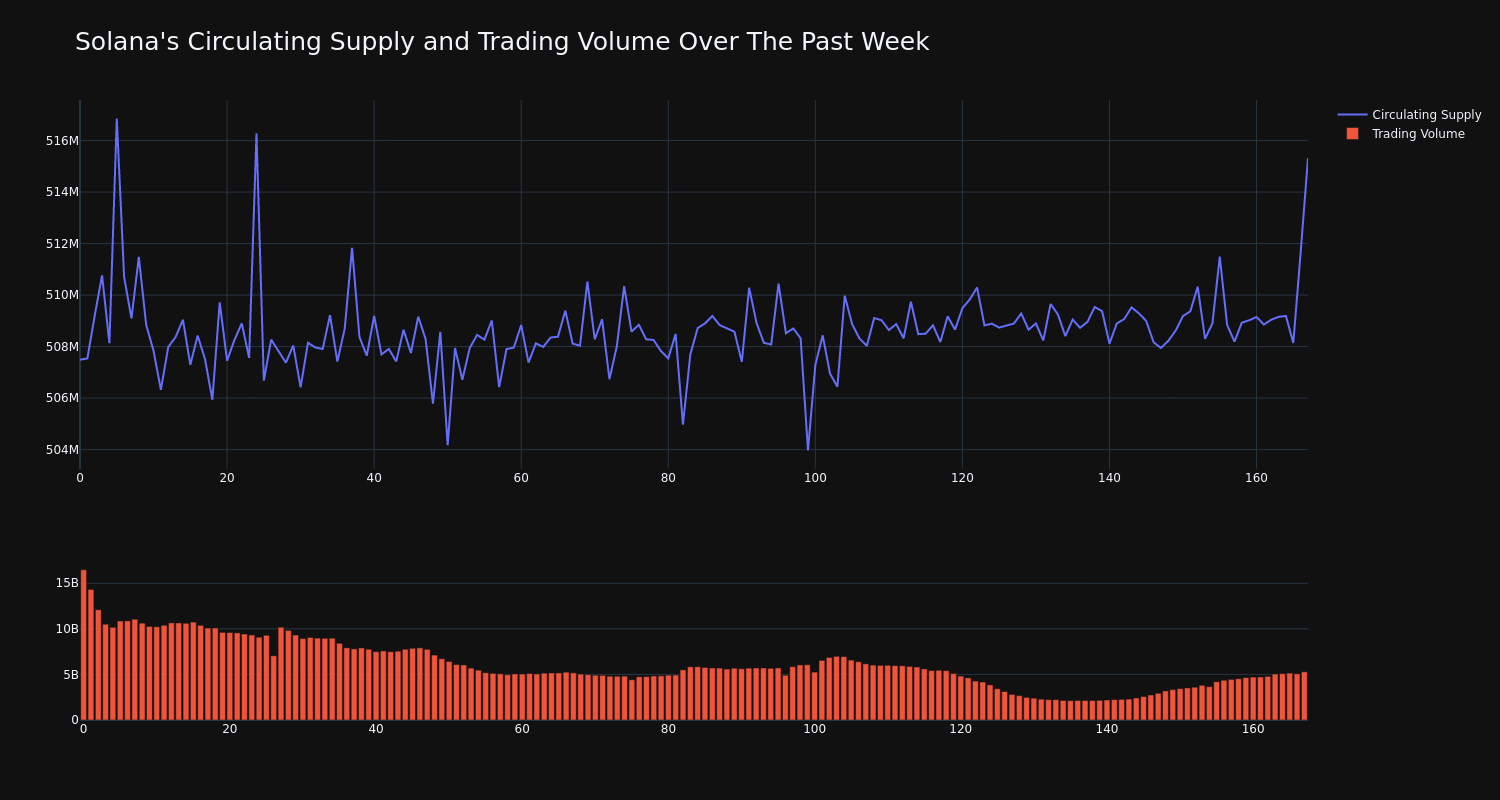Click x-axis label 60 on supply chart
This screenshot has height=800, width=1500.
521,478
